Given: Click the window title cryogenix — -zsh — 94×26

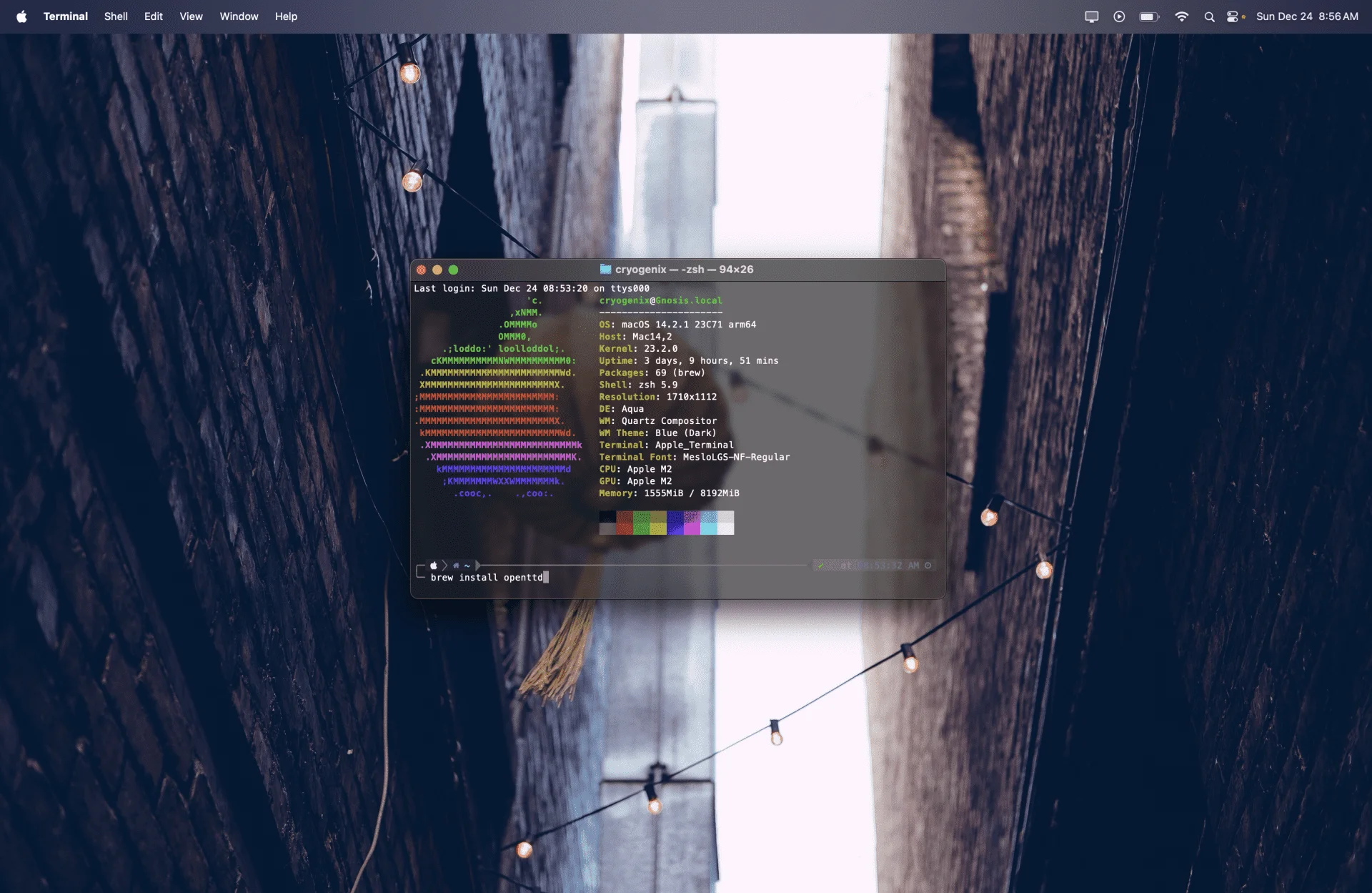Looking at the screenshot, I should 684,270.
